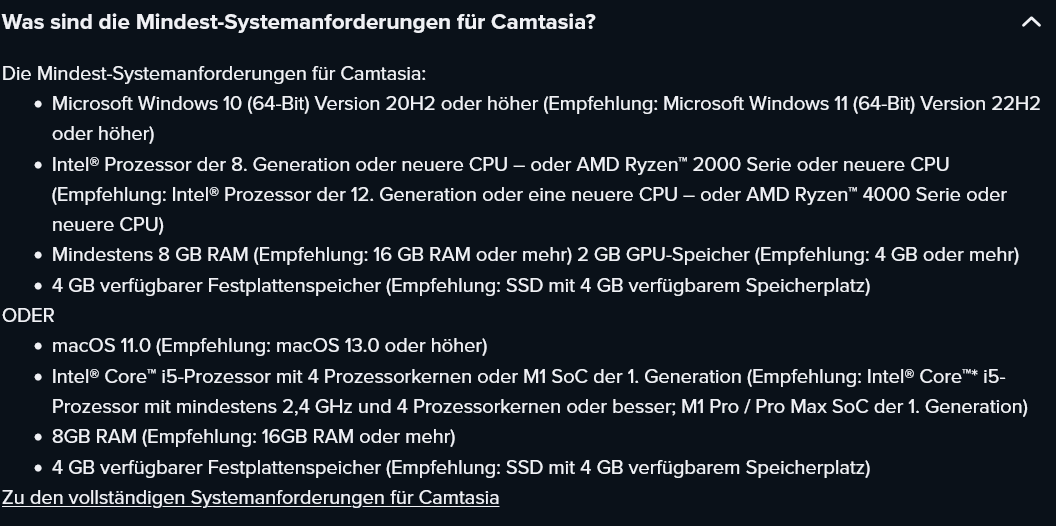Click the intro line 'Die Mindest-Systemanforderungen für Camtasia:'
The image size is (1056, 526).
[x=214, y=73]
